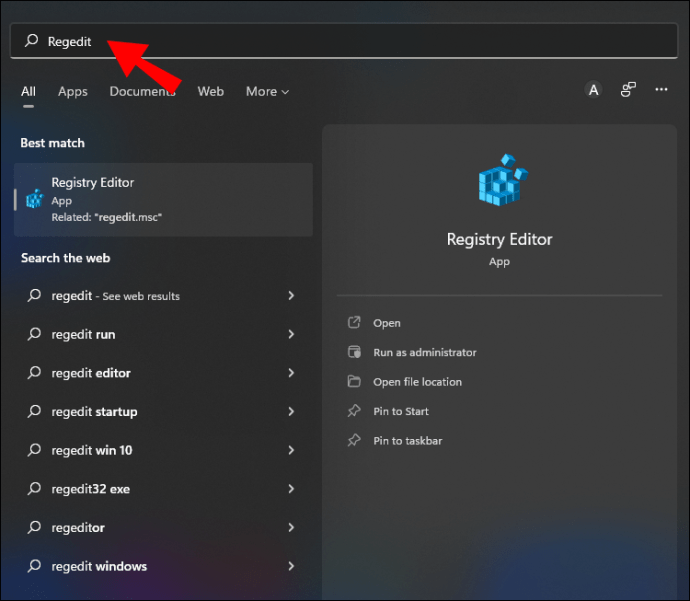Click the Open action's launch icon
Screen dimensions: 690x601
click(354, 322)
